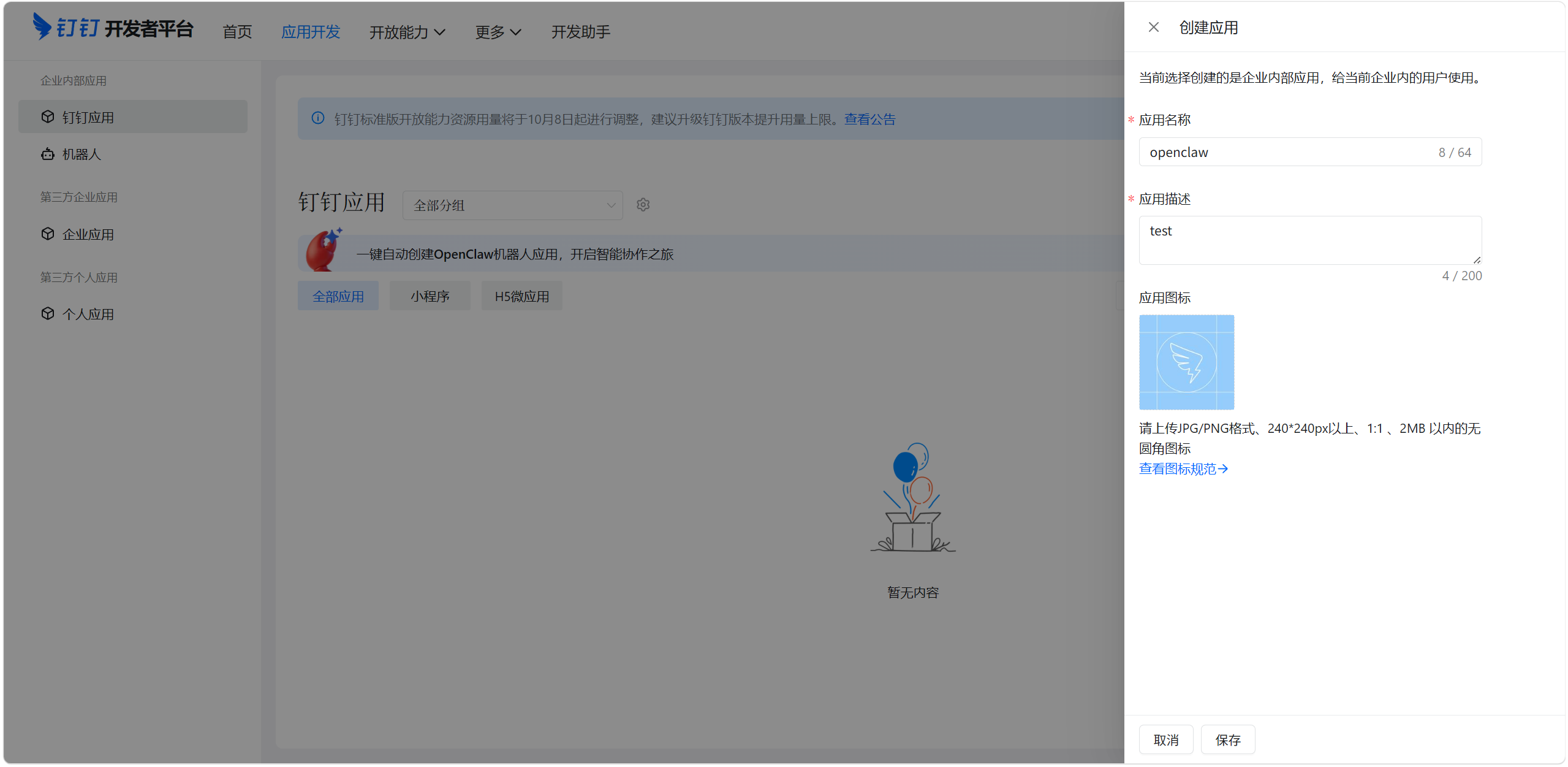Click the info icon in the notice banner
This screenshot has width=1568, height=767.
318,118
